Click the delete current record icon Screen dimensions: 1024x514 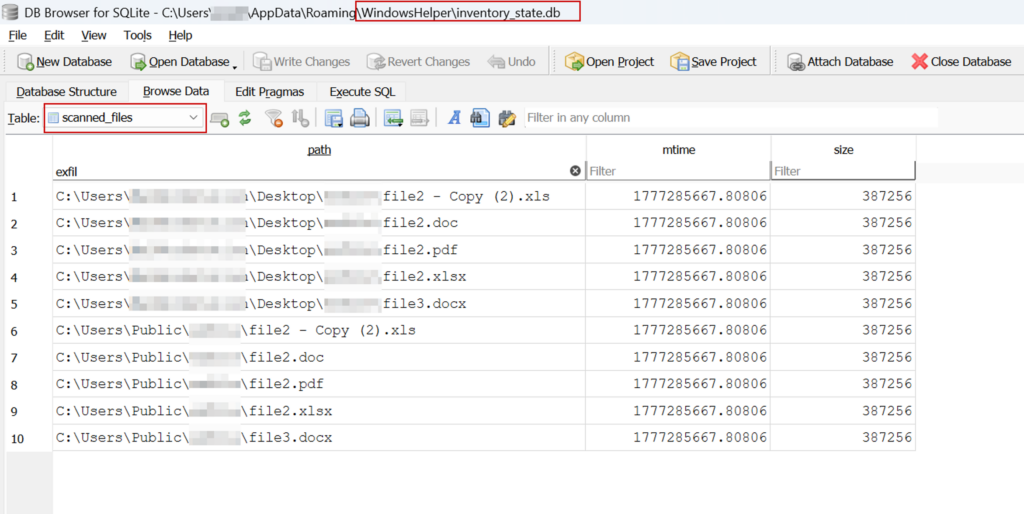coord(419,118)
